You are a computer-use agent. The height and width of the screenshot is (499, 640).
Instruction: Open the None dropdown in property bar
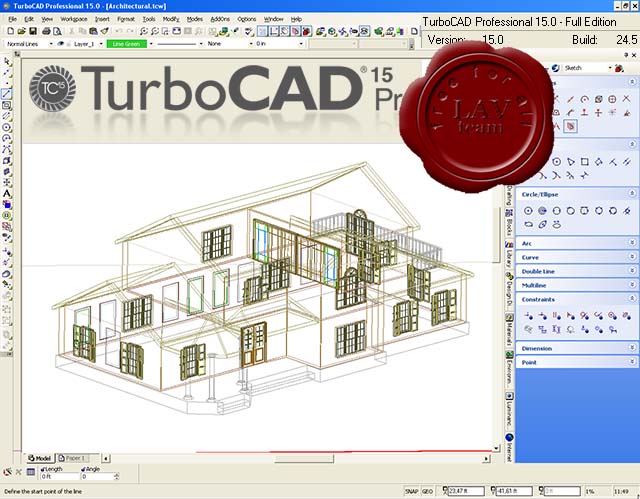click(251, 44)
